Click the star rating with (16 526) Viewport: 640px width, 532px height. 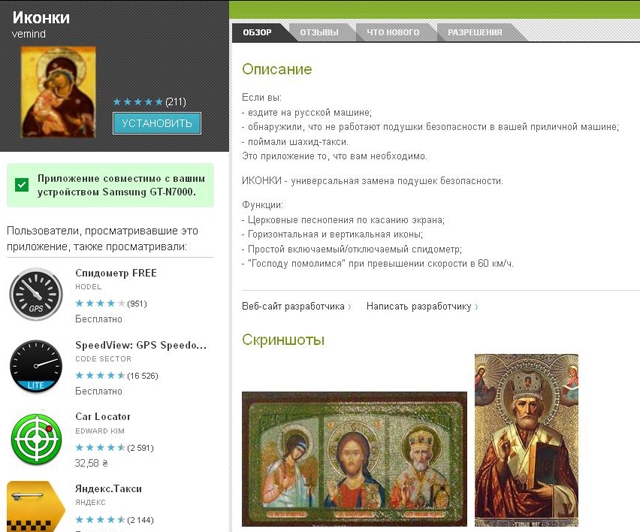pyautogui.click(x=117, y=376)
